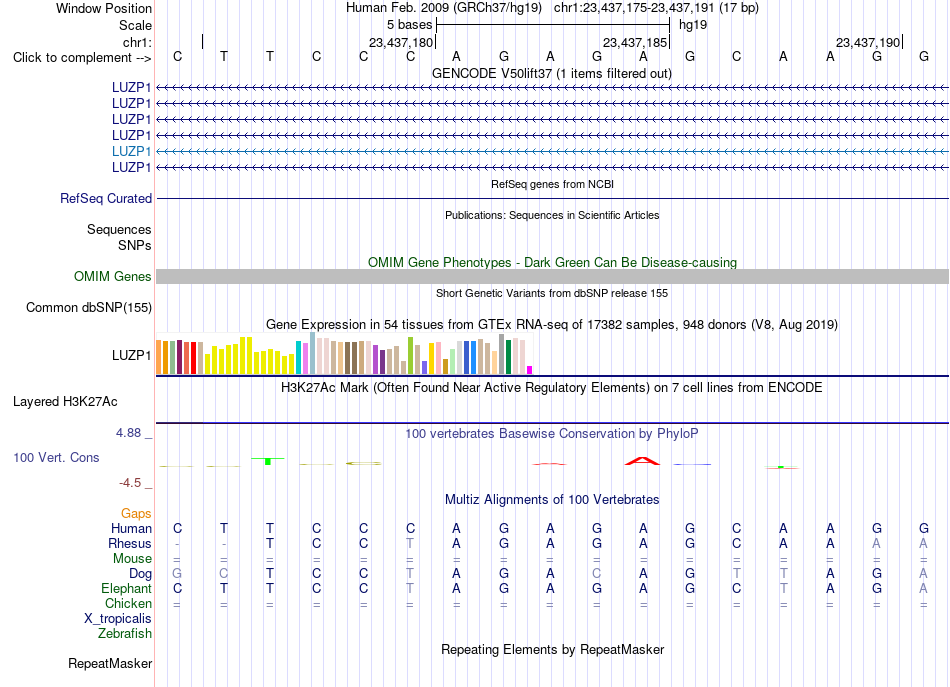This screenshot has width=950, height=687.
Task: Click the Gaps row label
Action: coord(136,514)
